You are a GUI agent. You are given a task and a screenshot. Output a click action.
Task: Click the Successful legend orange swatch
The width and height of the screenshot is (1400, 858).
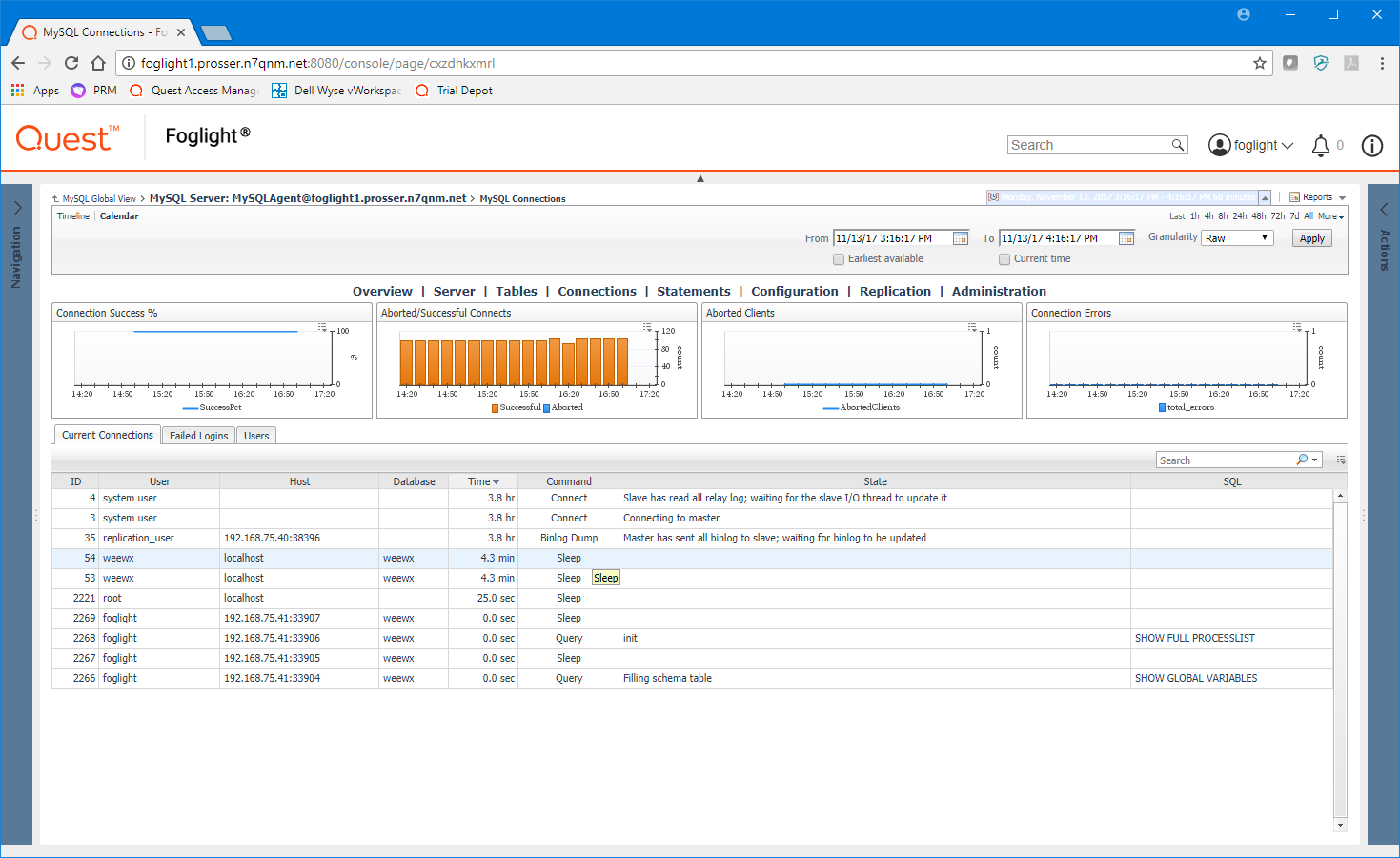[495, 408]
